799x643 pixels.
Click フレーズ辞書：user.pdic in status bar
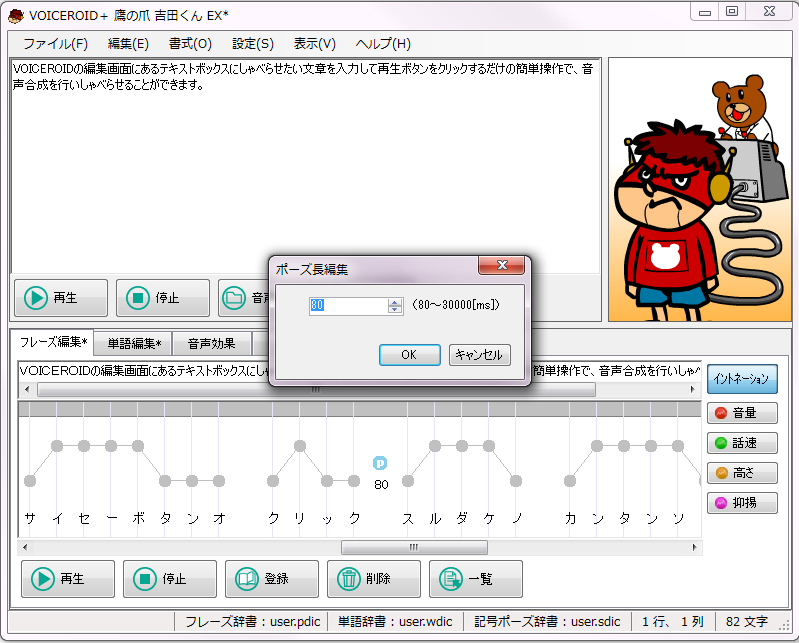(252, 622)
